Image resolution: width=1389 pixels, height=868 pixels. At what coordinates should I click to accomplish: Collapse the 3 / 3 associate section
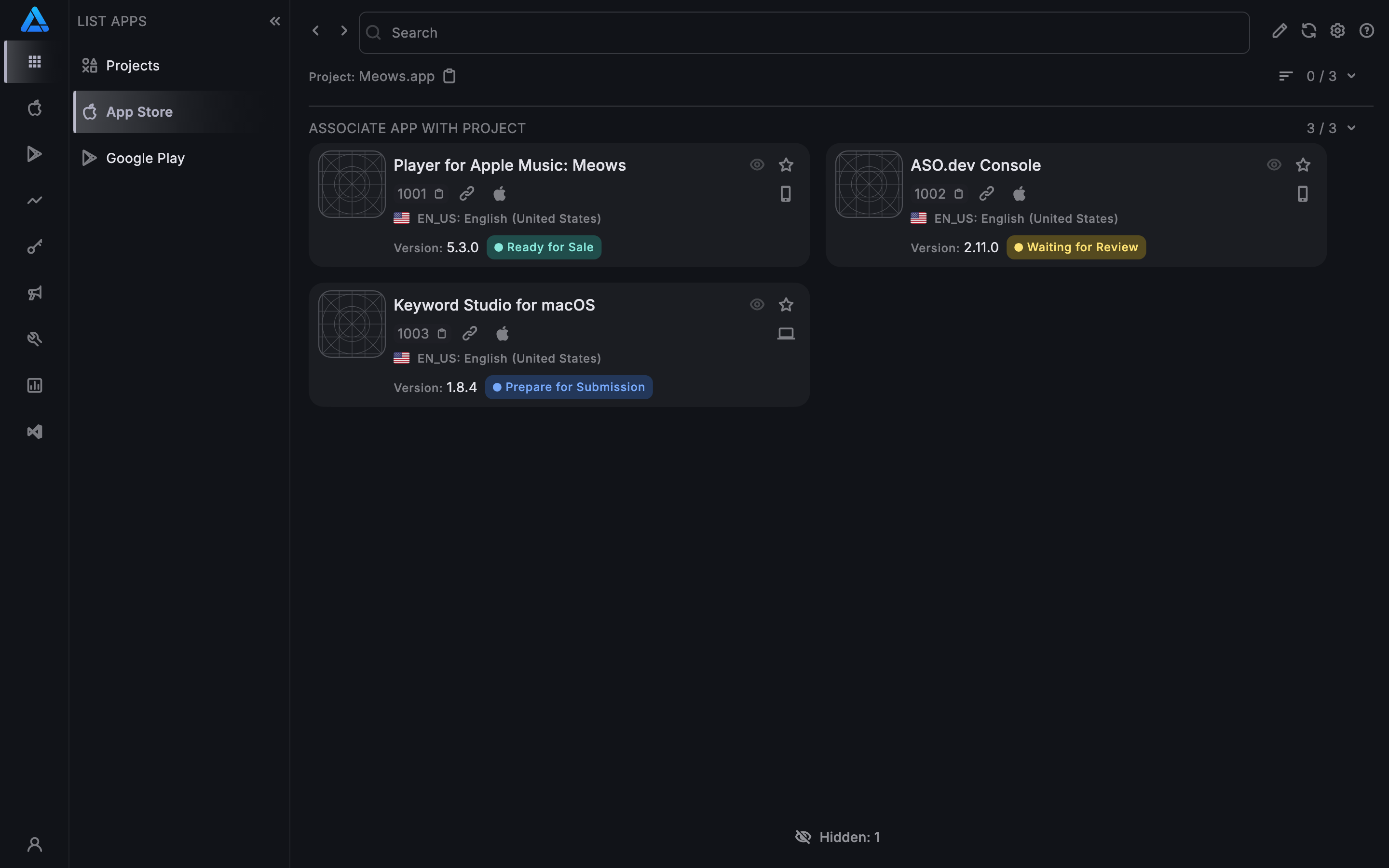[1351, 128]
